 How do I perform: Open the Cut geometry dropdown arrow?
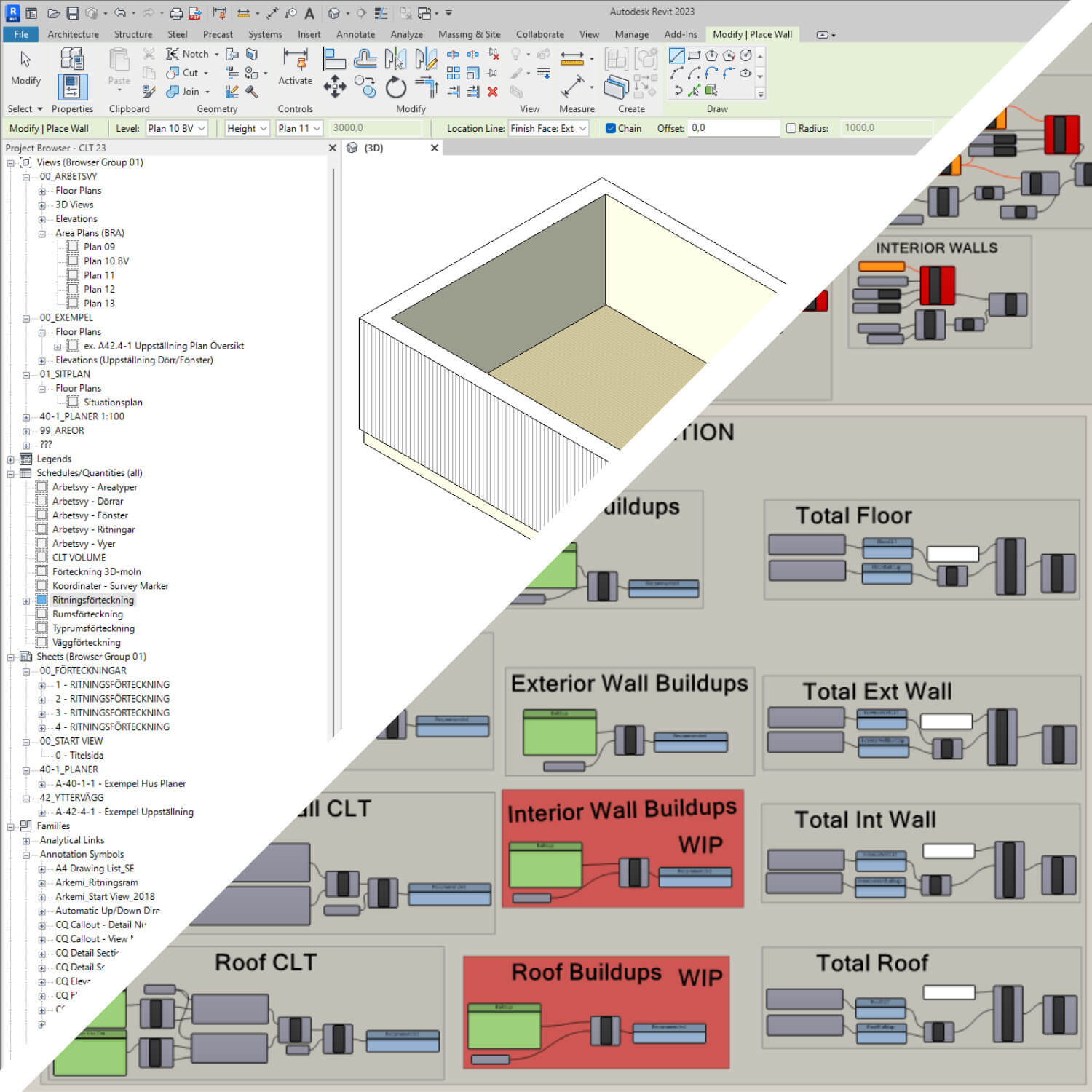tap(205, 73)
